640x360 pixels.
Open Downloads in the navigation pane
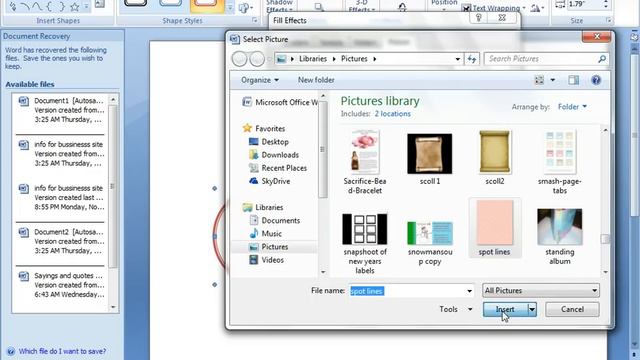point(274,155)
